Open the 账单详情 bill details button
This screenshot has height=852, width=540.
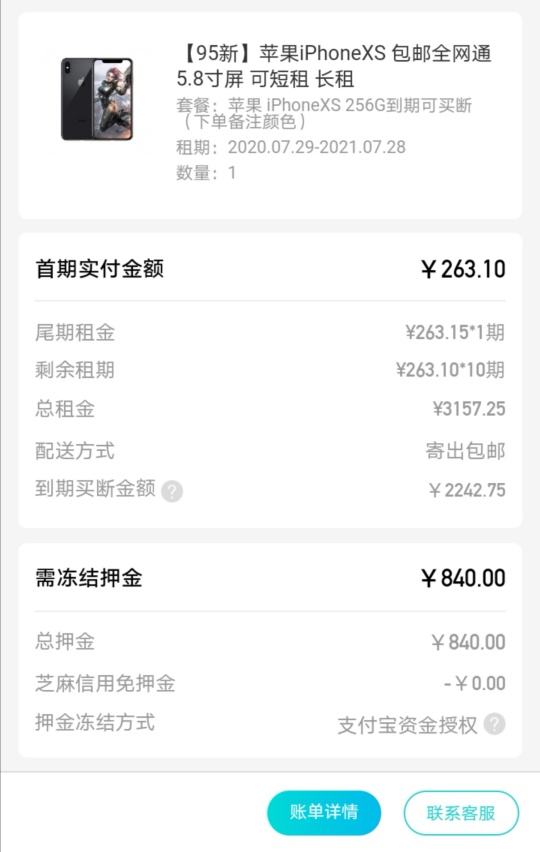[324, 812]
